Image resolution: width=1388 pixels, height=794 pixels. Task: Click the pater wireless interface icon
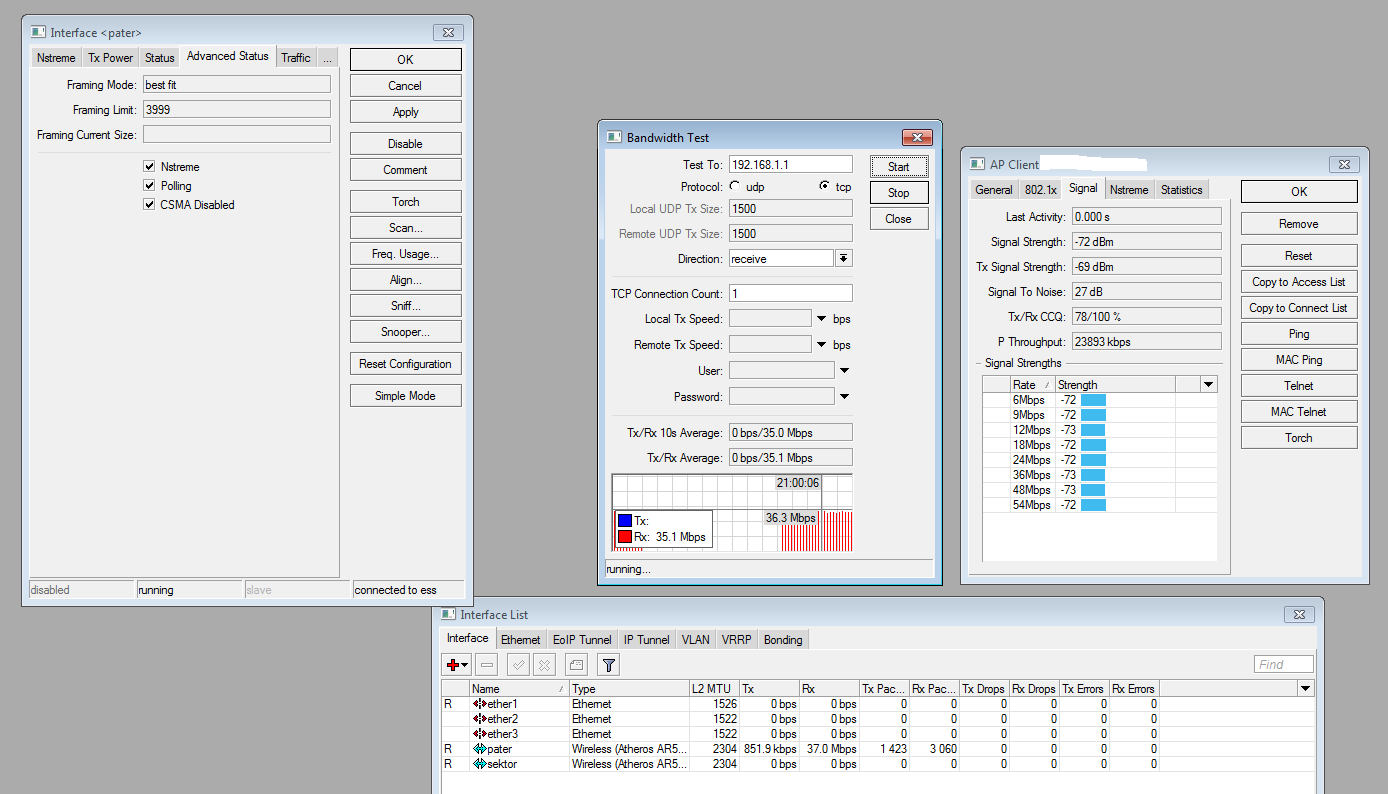(479, 749)
